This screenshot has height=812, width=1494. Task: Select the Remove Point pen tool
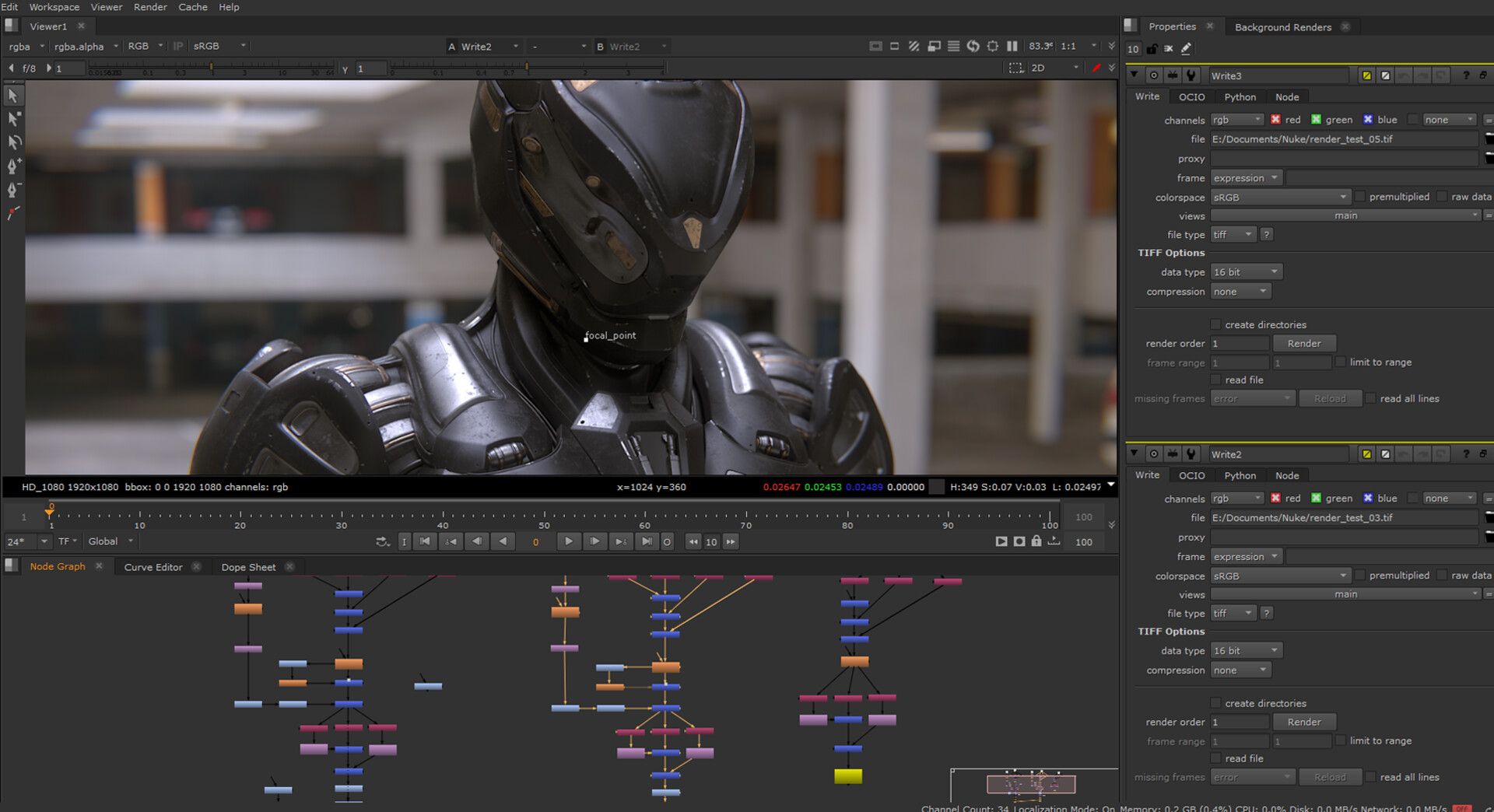click(13, 190)
